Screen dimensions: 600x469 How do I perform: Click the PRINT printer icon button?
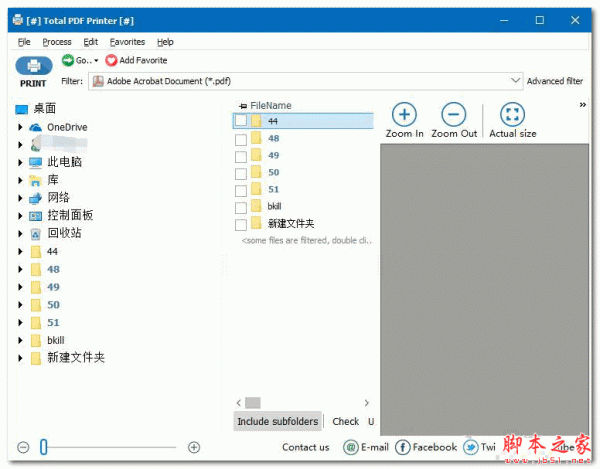tap(34, 66)
